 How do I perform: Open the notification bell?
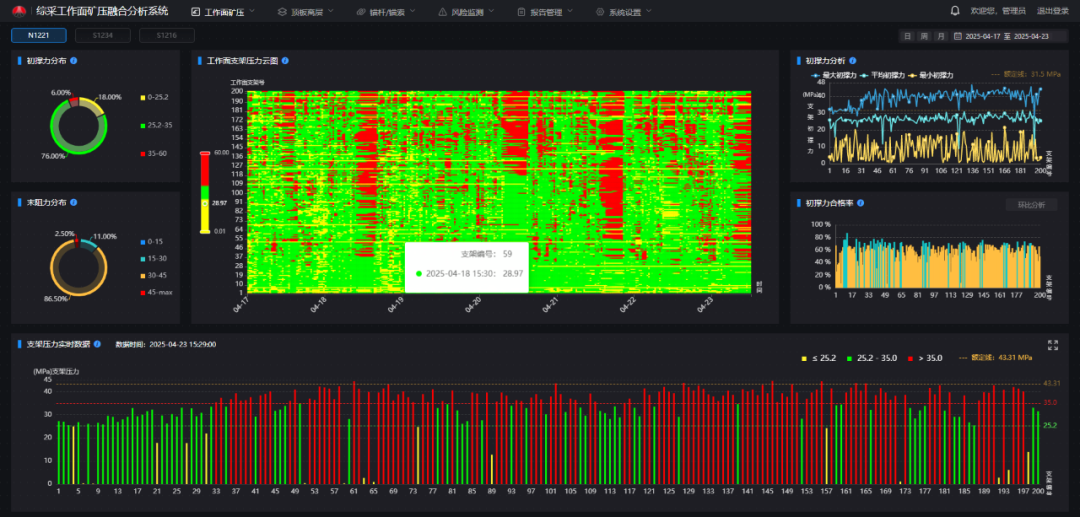click(x=955, y=11)
